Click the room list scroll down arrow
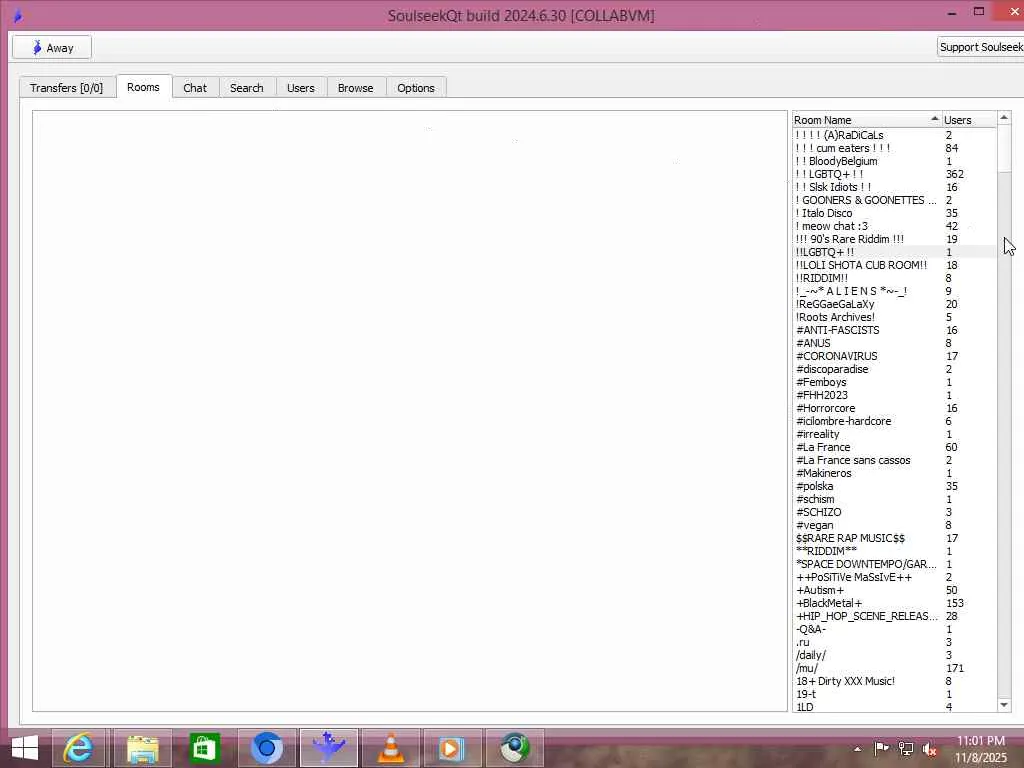 pyautogui.click(x=1004, y=705)
